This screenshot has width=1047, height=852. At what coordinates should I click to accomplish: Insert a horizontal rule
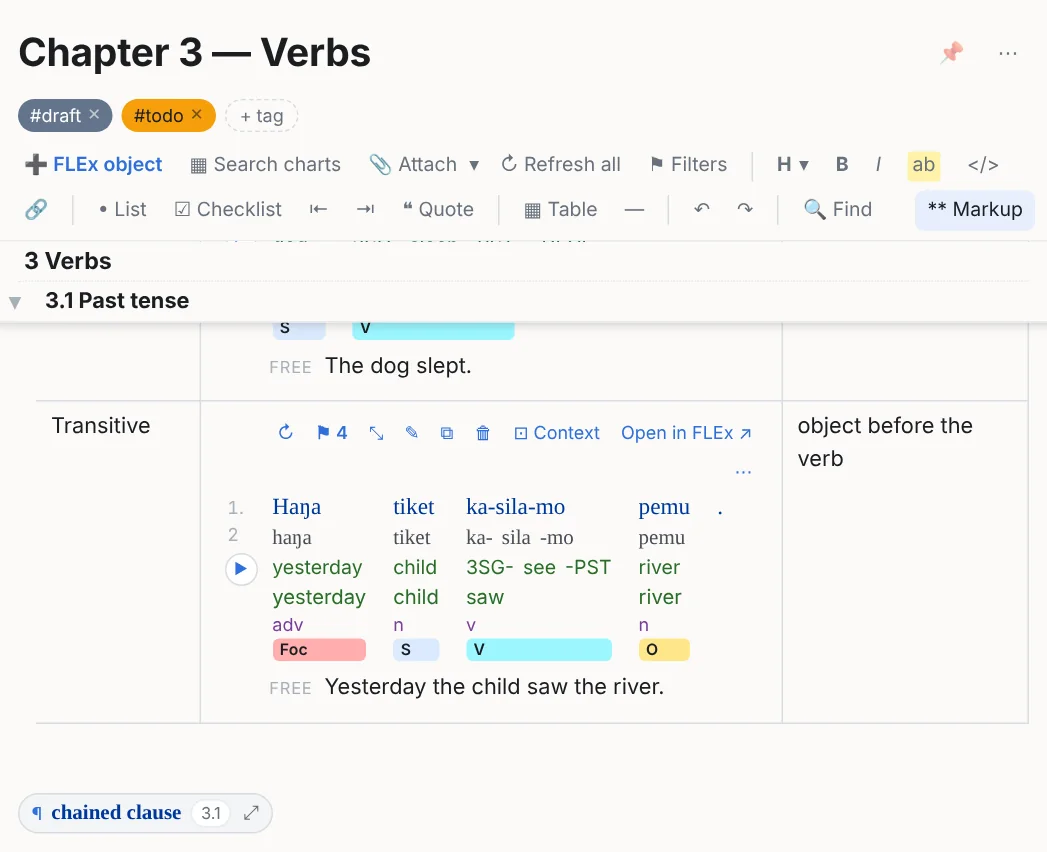pyautogui.click(x=634, y=210)
